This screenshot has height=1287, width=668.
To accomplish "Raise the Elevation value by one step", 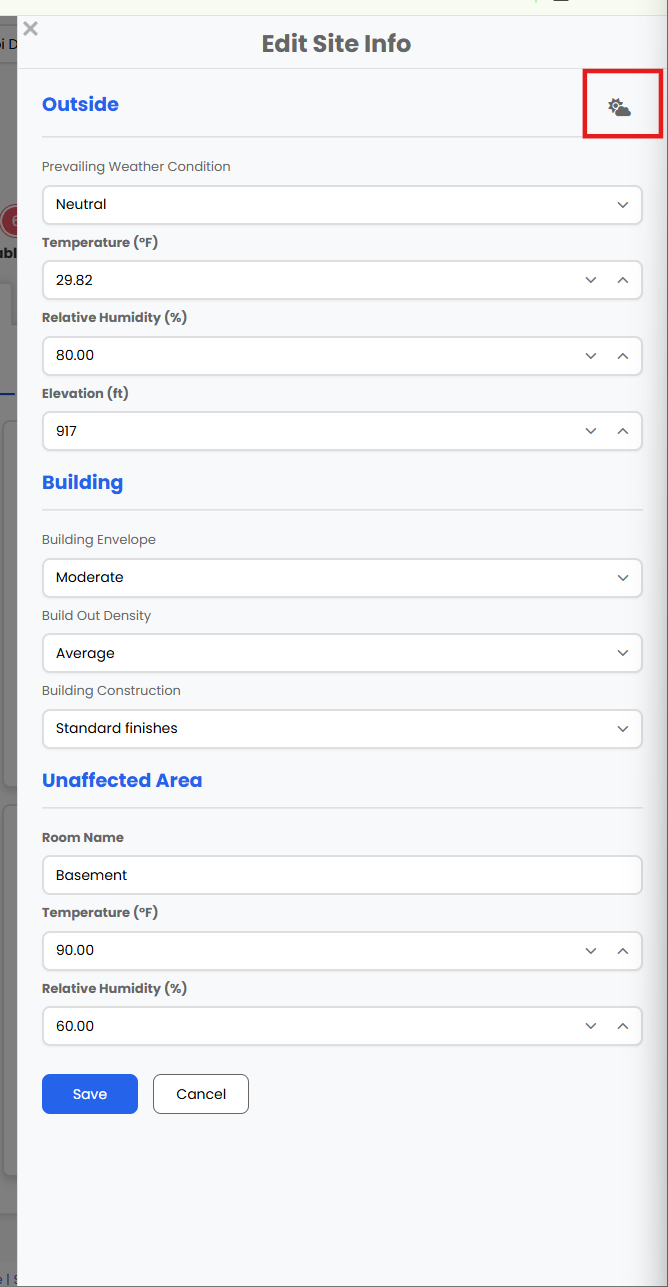I will pyautogui.click(x=622, y=431).
